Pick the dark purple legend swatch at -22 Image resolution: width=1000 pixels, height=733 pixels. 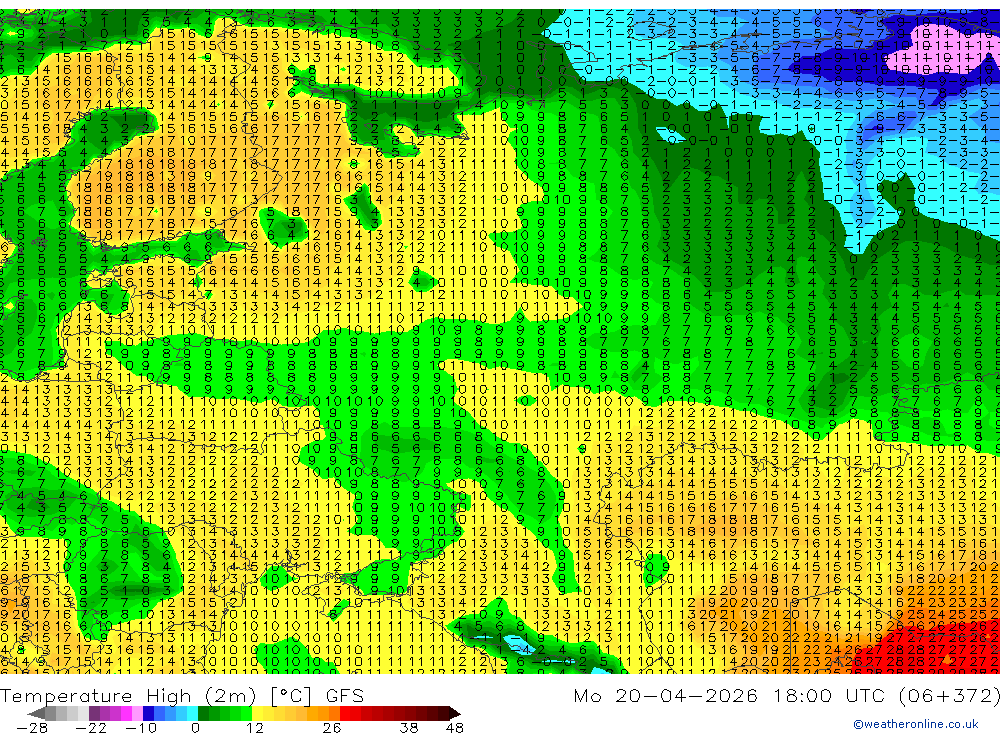pos(94,713)
